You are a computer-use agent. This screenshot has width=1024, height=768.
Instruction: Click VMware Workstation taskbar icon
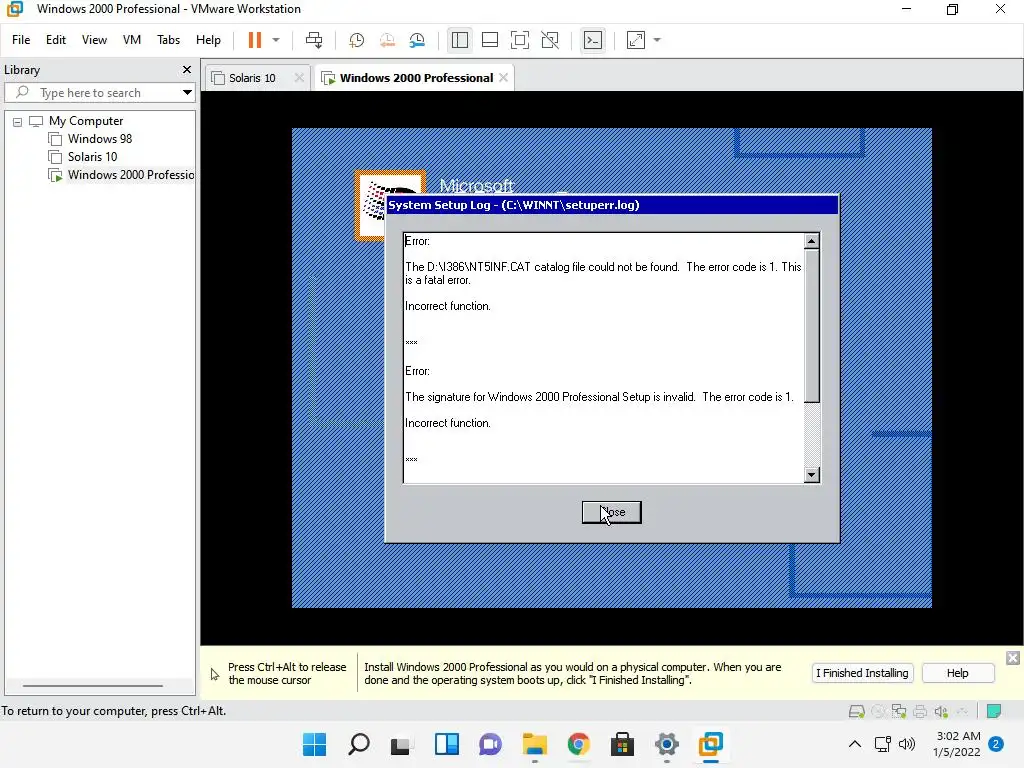pos(711,744)
